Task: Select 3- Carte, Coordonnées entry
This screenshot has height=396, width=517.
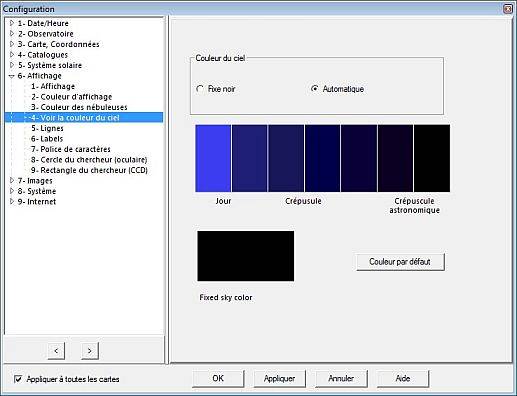Action: (x=58, y=44)
